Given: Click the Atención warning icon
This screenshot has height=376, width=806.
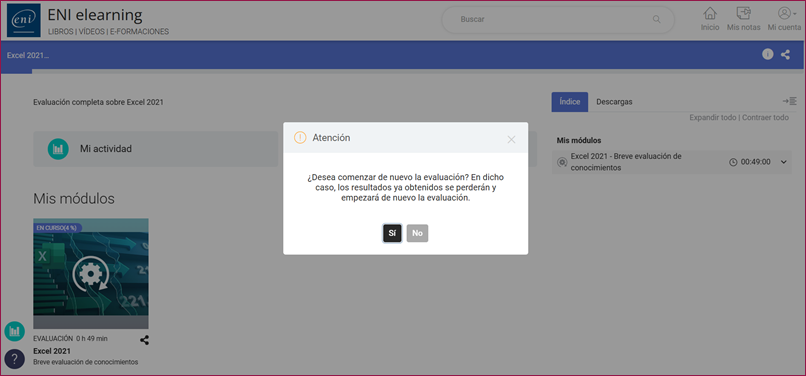Looking at the screenshot, I should click(x=300, y=138).
